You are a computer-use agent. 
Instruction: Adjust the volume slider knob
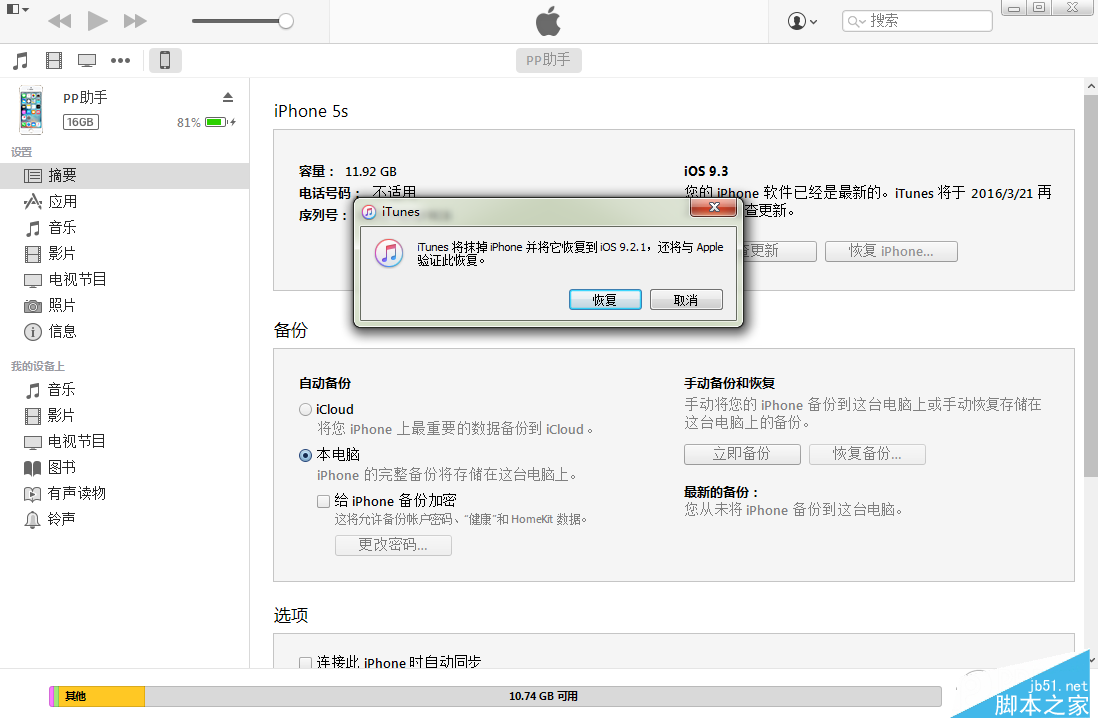coord(286,21)
